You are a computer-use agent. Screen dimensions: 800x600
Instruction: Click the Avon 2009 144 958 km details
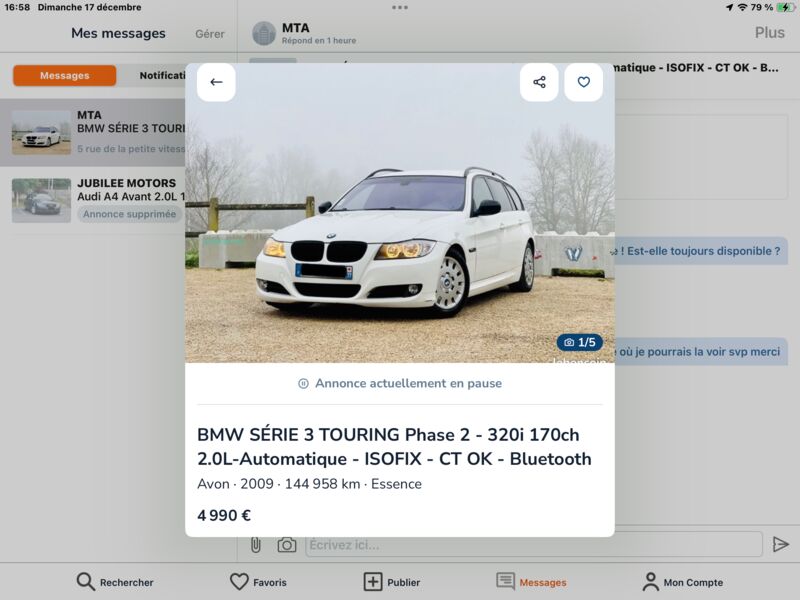tap(309, 484)
